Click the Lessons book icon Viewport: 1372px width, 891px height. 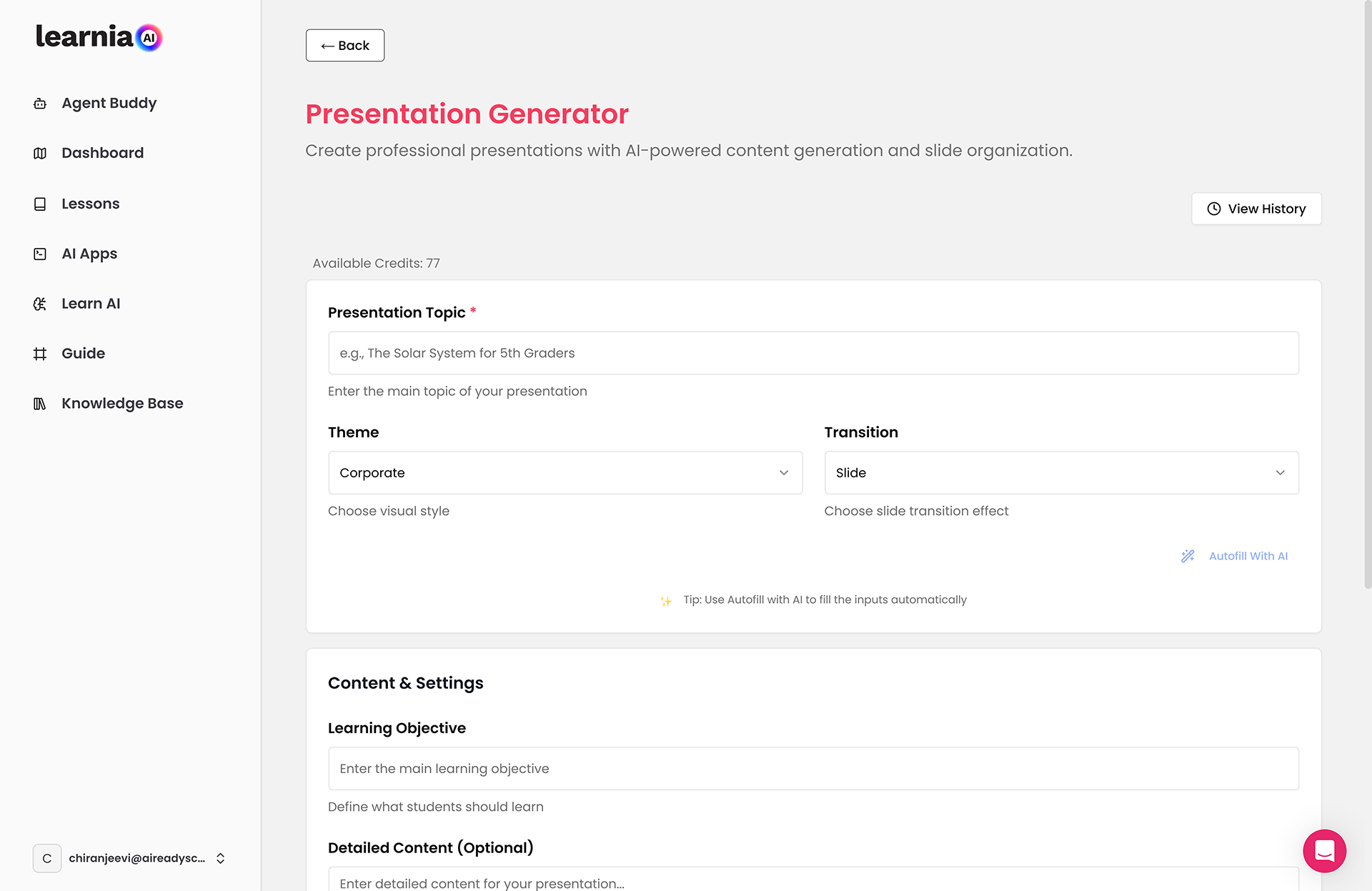[x=40, y=204]
